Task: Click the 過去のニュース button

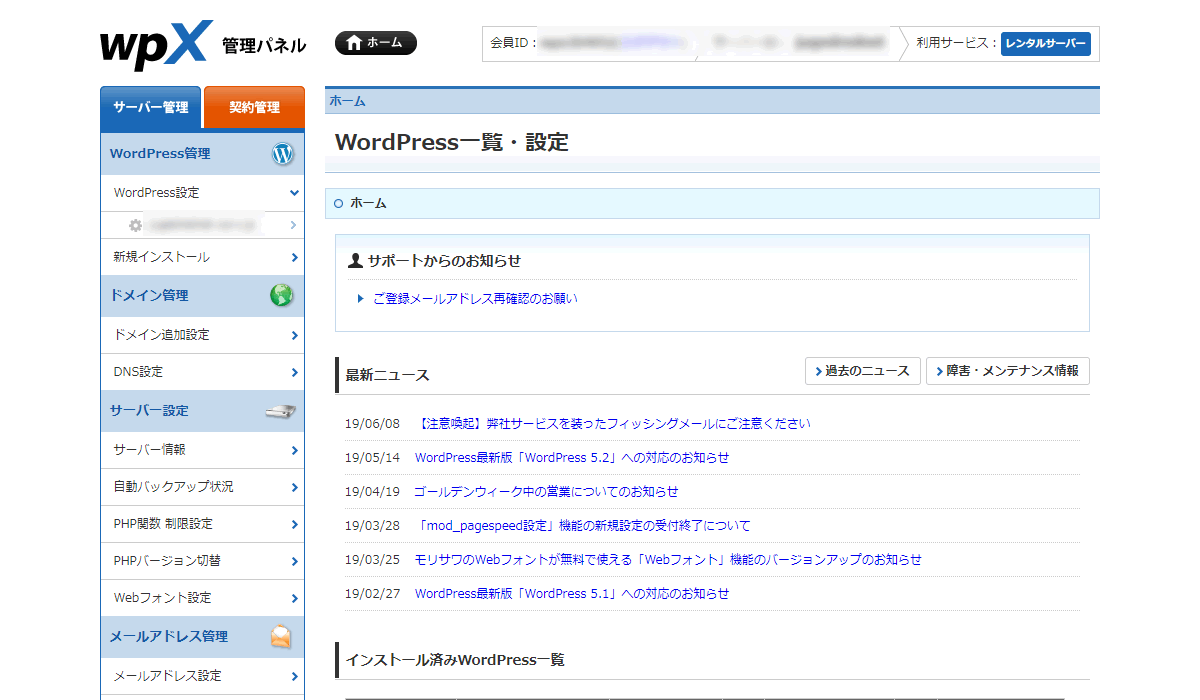Action: pyautogui.click(x=862, y=371)
